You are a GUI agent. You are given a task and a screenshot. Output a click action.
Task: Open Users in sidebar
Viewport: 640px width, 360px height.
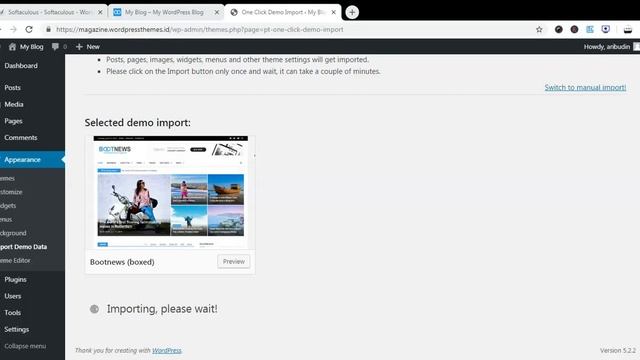13,296
